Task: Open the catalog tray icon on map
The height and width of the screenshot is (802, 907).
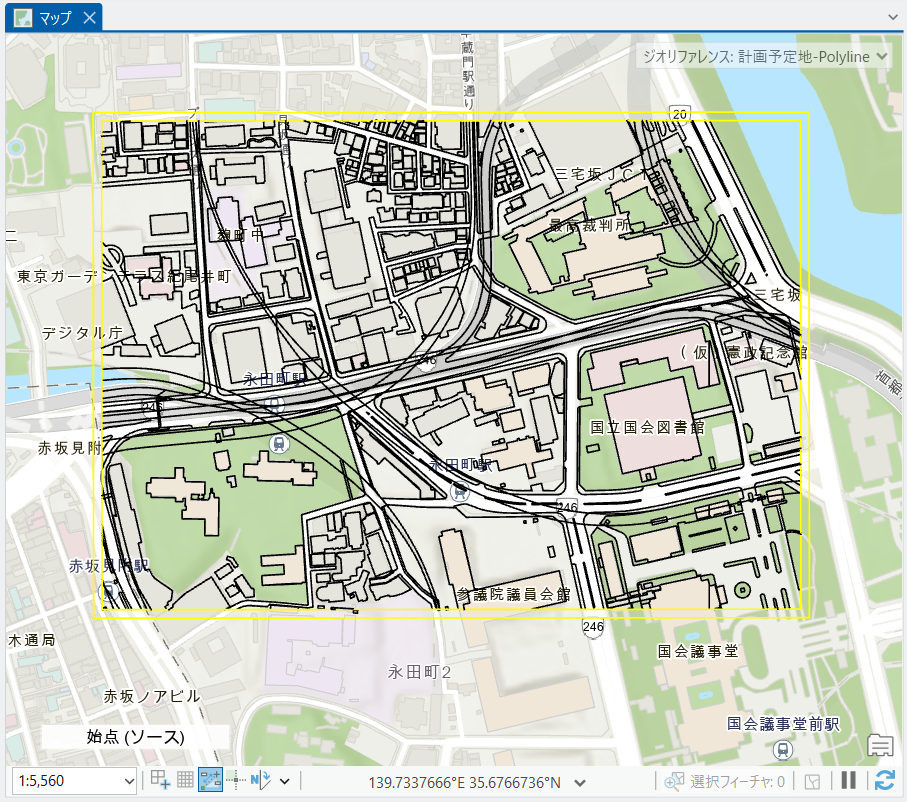Action: click(x=880, y=744)
